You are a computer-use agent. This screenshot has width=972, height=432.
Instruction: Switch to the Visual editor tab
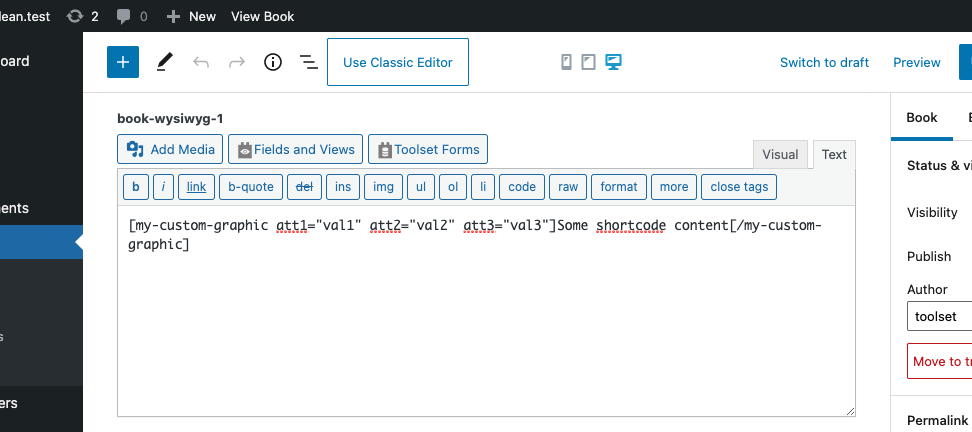click(780, 154)
